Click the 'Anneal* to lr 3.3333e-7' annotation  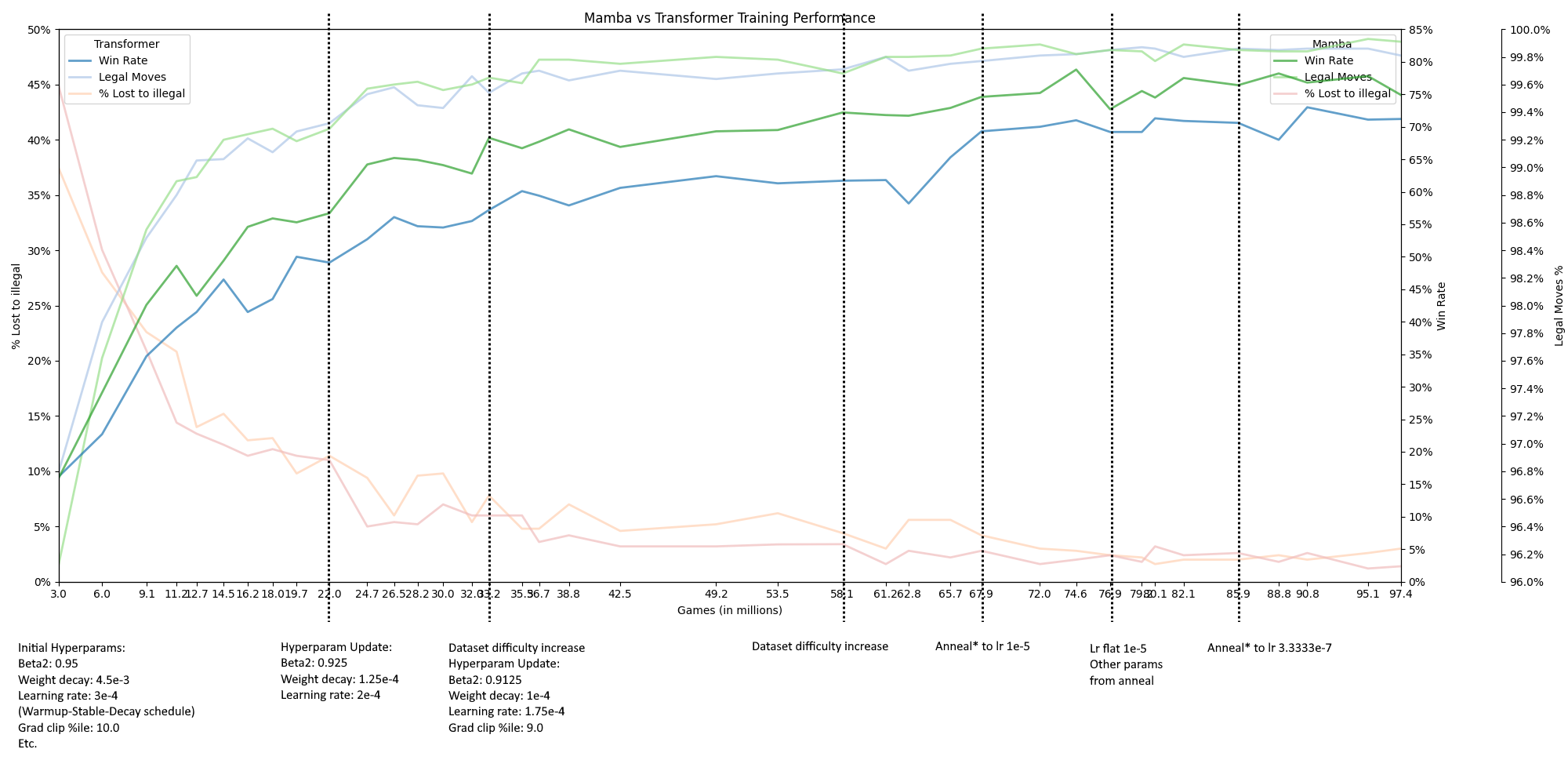tap(1269, 649)
